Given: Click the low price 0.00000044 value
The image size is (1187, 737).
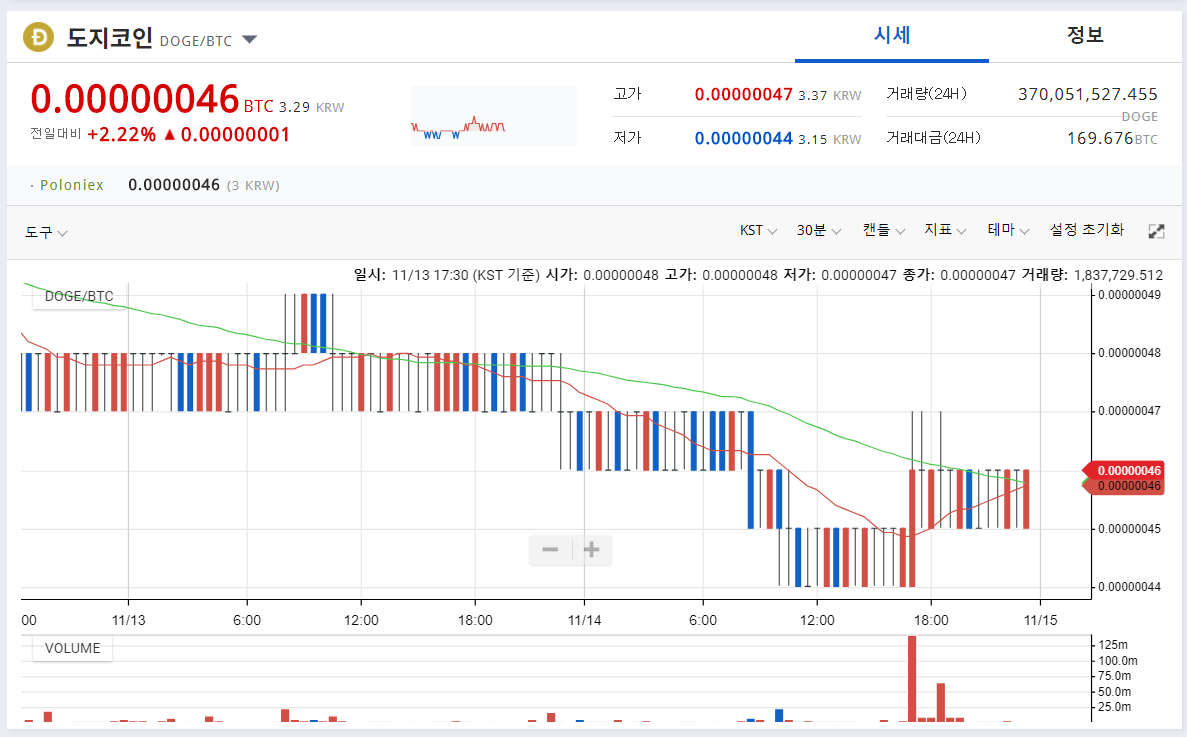Looking at the screenshot, I should click(743, 138).
